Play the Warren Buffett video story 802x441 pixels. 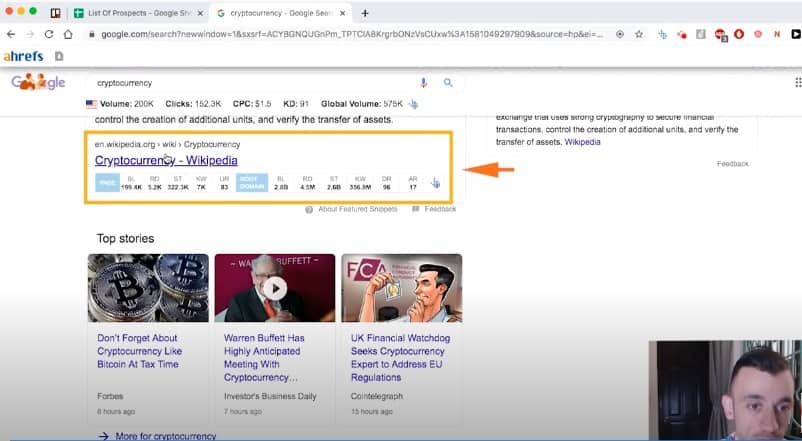tap(275, 288)
